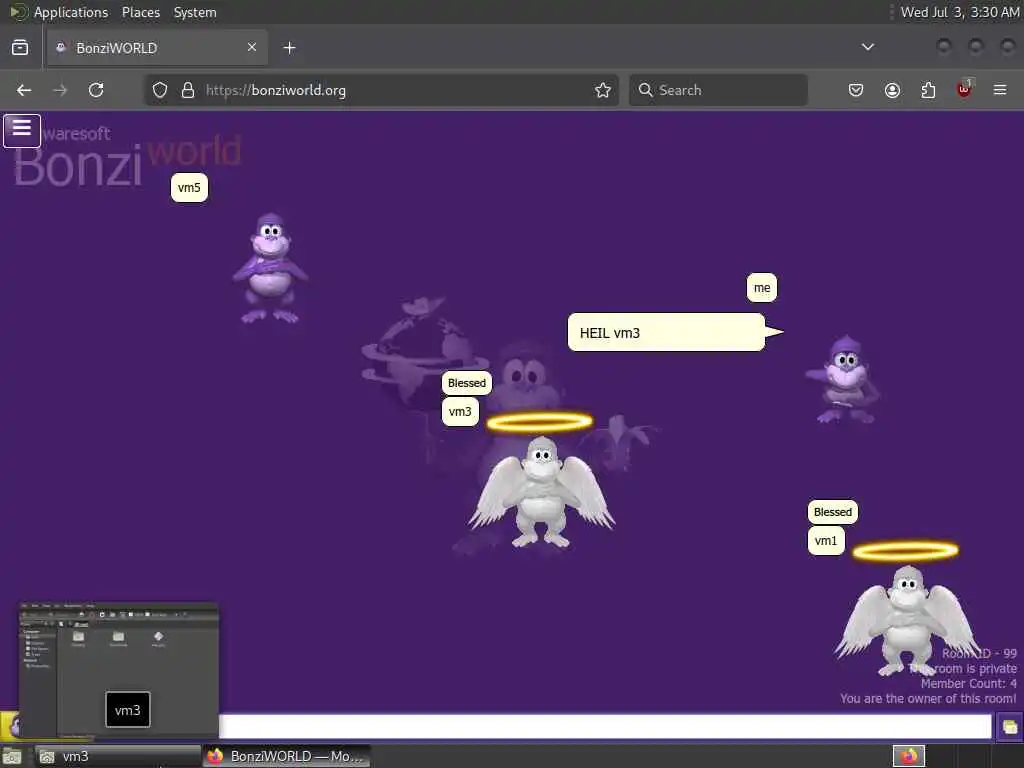Viewport: 1024px width, 768px height.
Task: Open the tracking protection shield icon
Action: click(160, 90)
